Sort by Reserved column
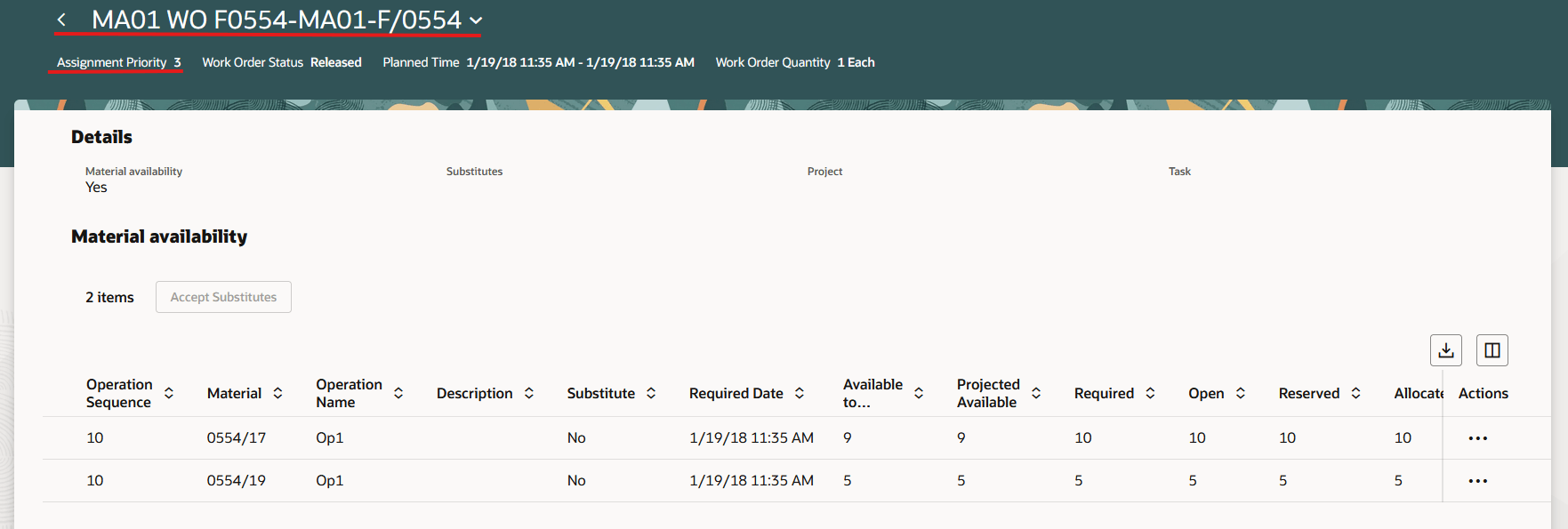This screenshot has width=1568, height=529. [1356, 393]
